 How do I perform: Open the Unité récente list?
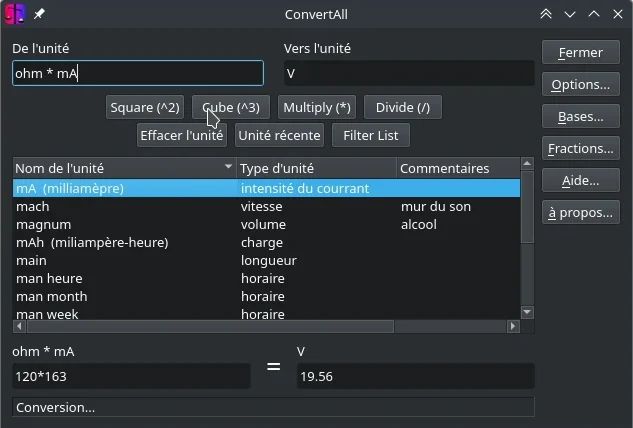279,135
